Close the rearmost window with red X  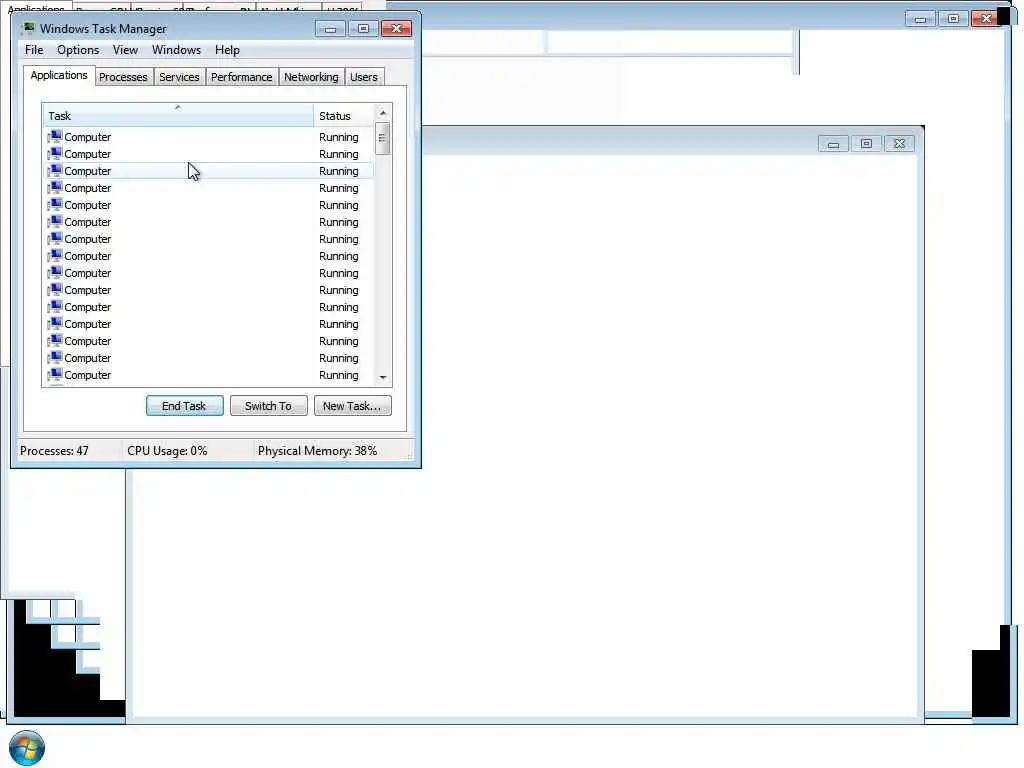click(x=985, y=19)
